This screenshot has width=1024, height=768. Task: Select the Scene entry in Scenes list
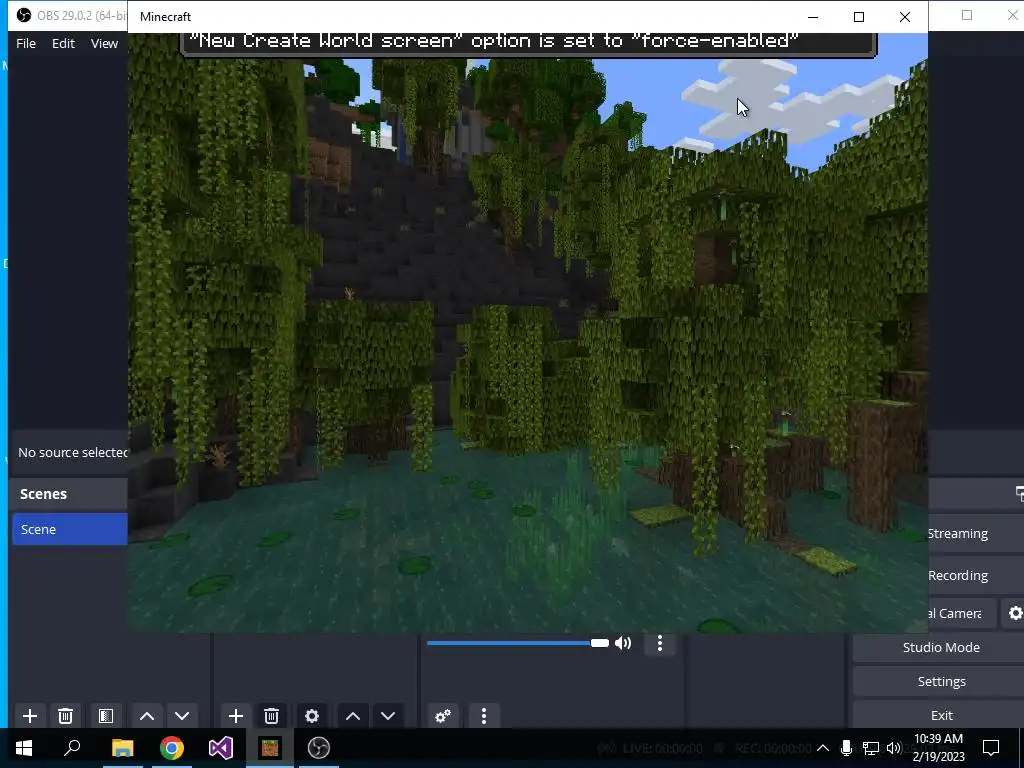point(70,529)
